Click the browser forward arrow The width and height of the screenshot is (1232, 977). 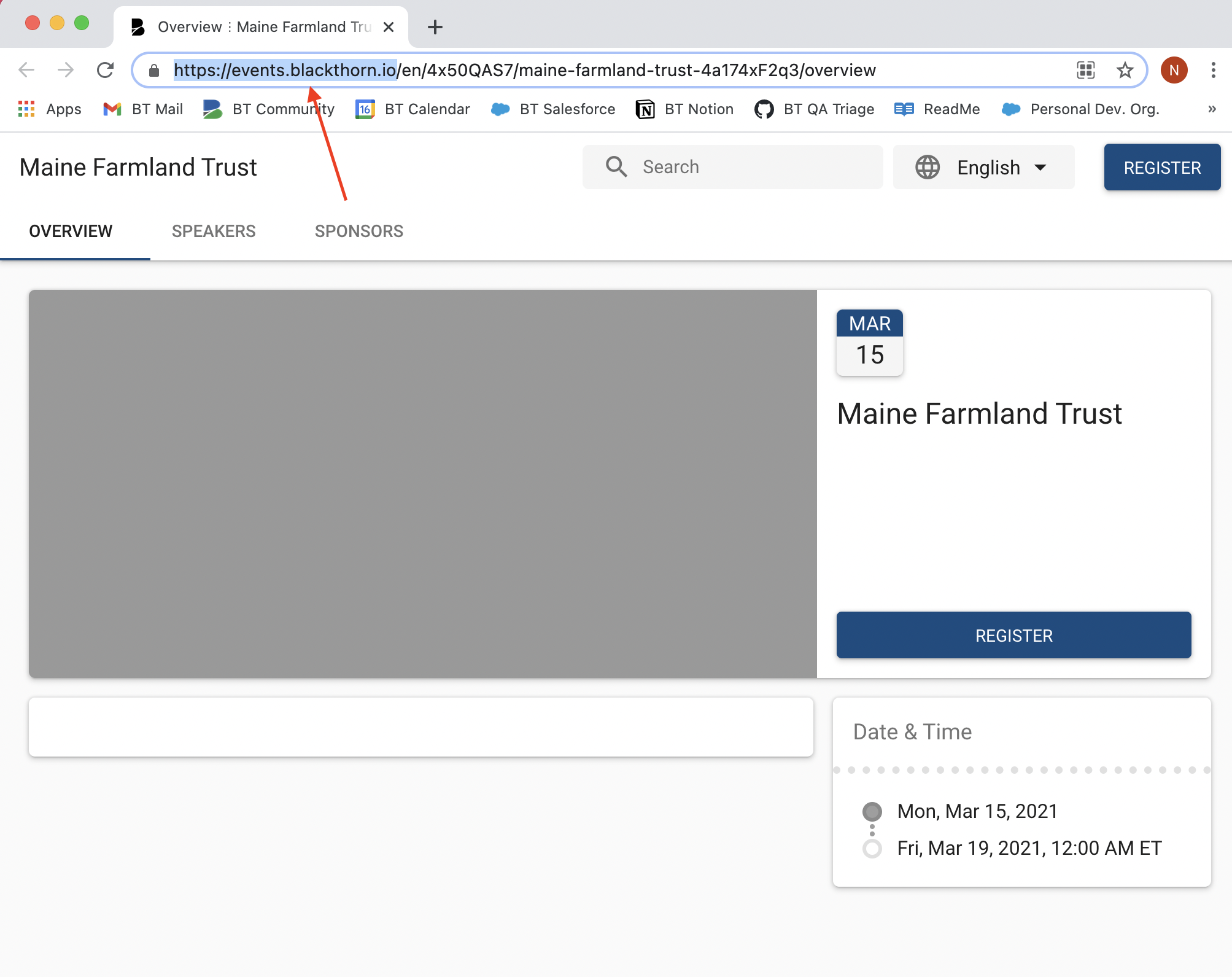pos(66,70)
